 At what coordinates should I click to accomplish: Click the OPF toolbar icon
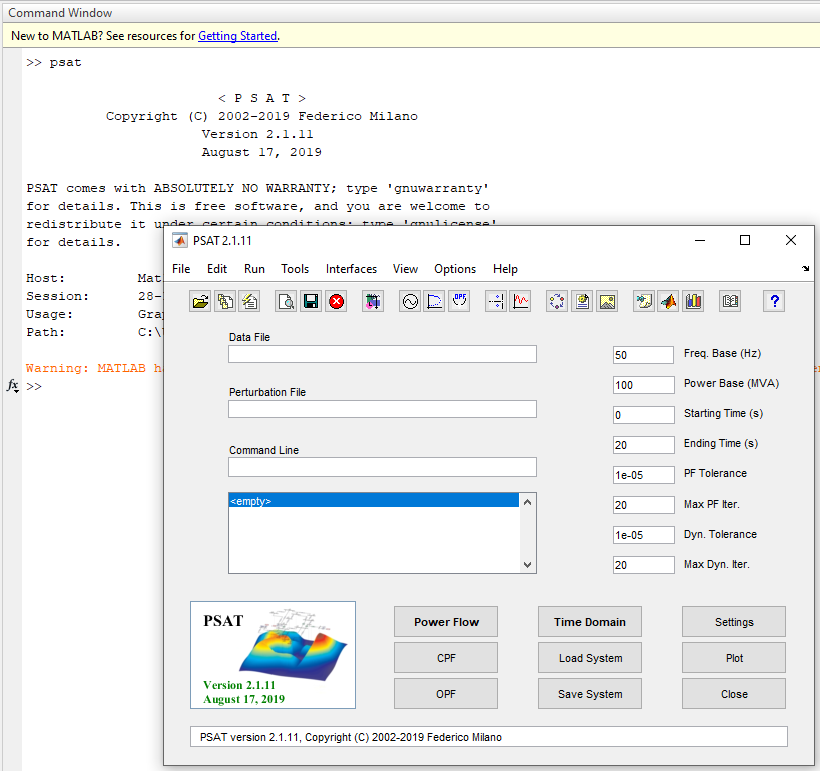tap(460, 301)
